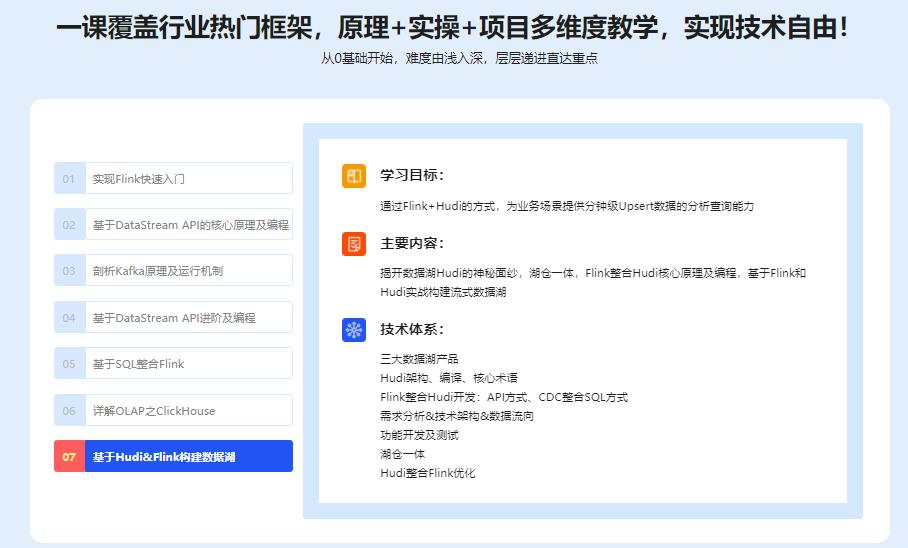The width and height of the screenshot is (908, 548).
Task: Click the active 基于Hudi&Flink构建数据湖 tab
Action: [173, 457]
